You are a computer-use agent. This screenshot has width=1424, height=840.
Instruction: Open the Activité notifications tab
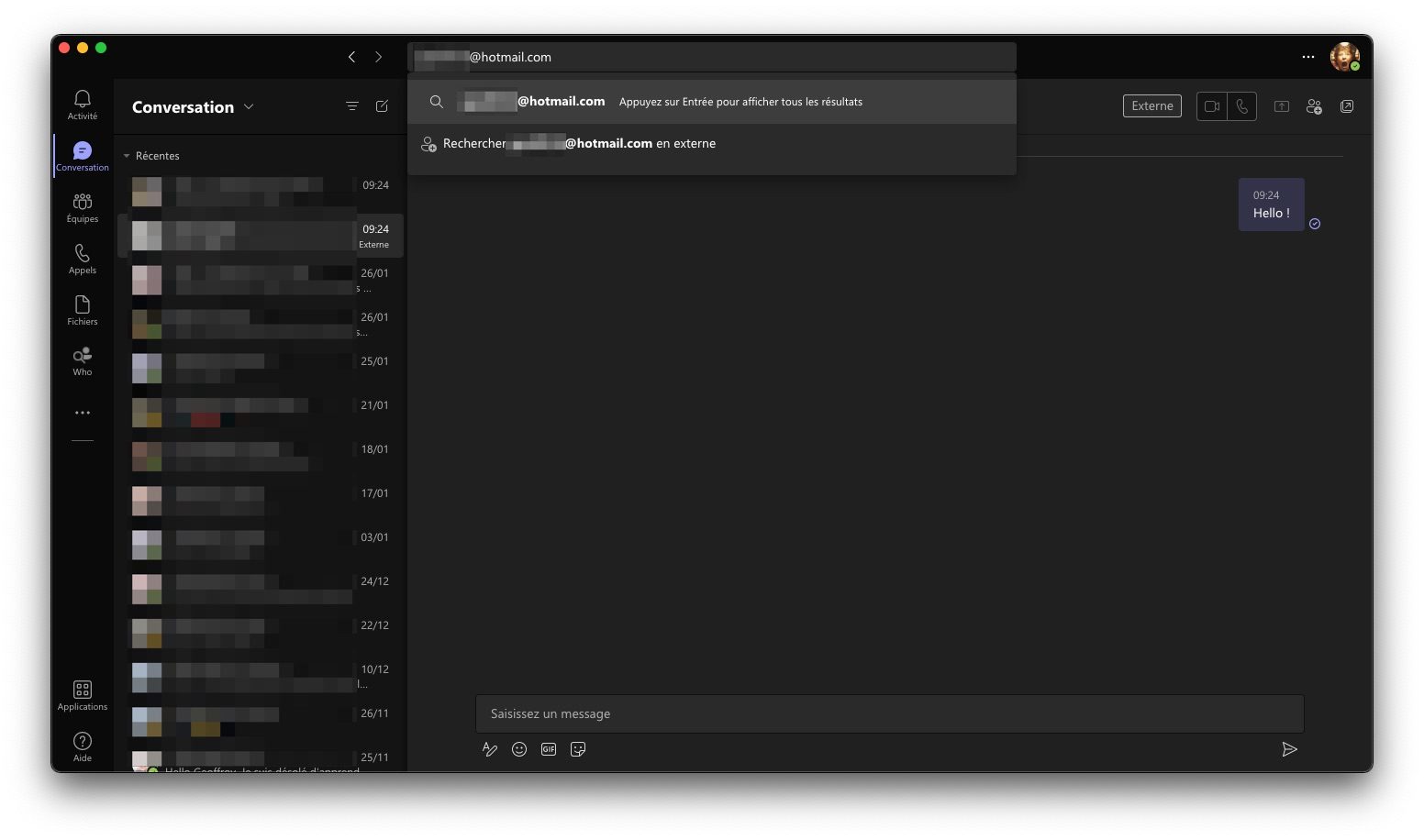pos(82,104)
